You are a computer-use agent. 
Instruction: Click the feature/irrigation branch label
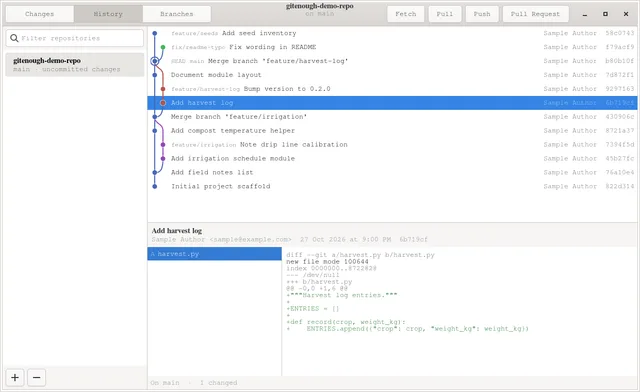point(203,145)
